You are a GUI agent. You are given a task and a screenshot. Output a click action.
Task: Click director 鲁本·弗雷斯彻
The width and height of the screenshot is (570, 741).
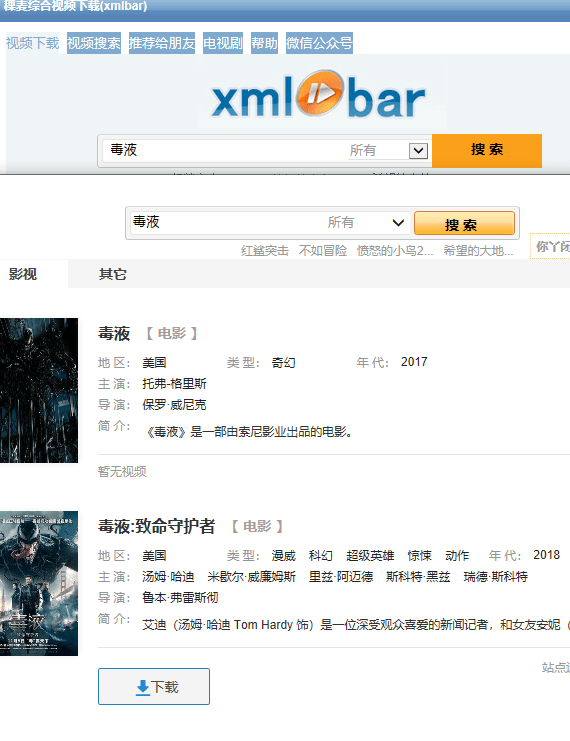tap(181, 597)
